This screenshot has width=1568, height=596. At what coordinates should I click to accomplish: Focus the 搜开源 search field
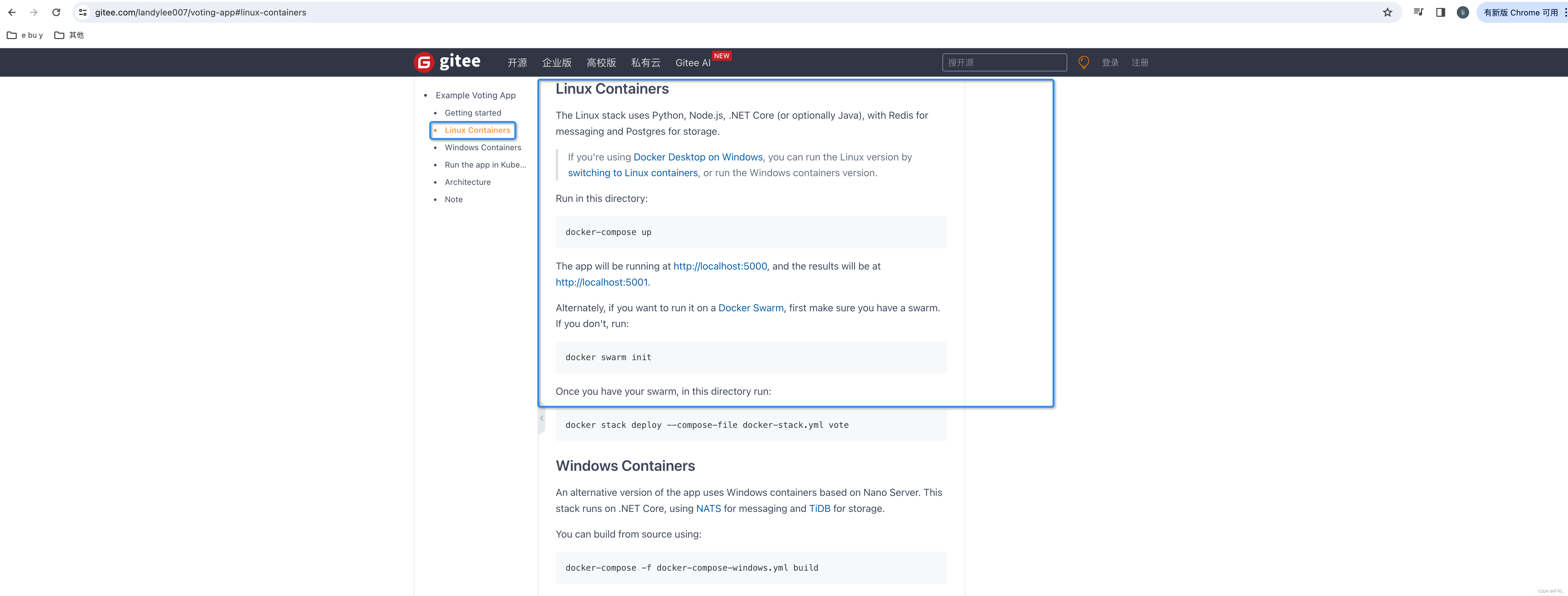1004,62
